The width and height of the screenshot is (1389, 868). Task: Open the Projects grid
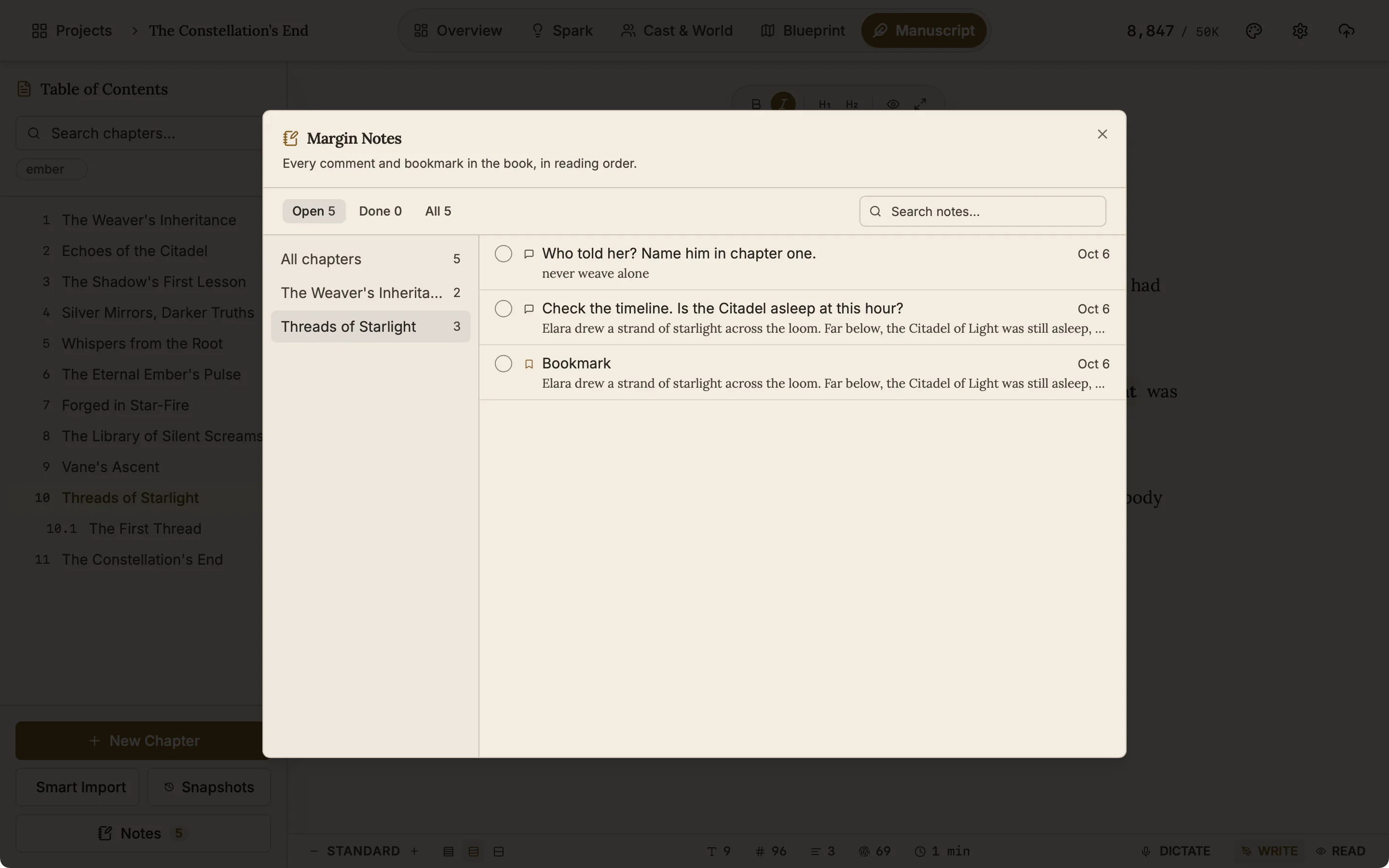click(72, 30)
